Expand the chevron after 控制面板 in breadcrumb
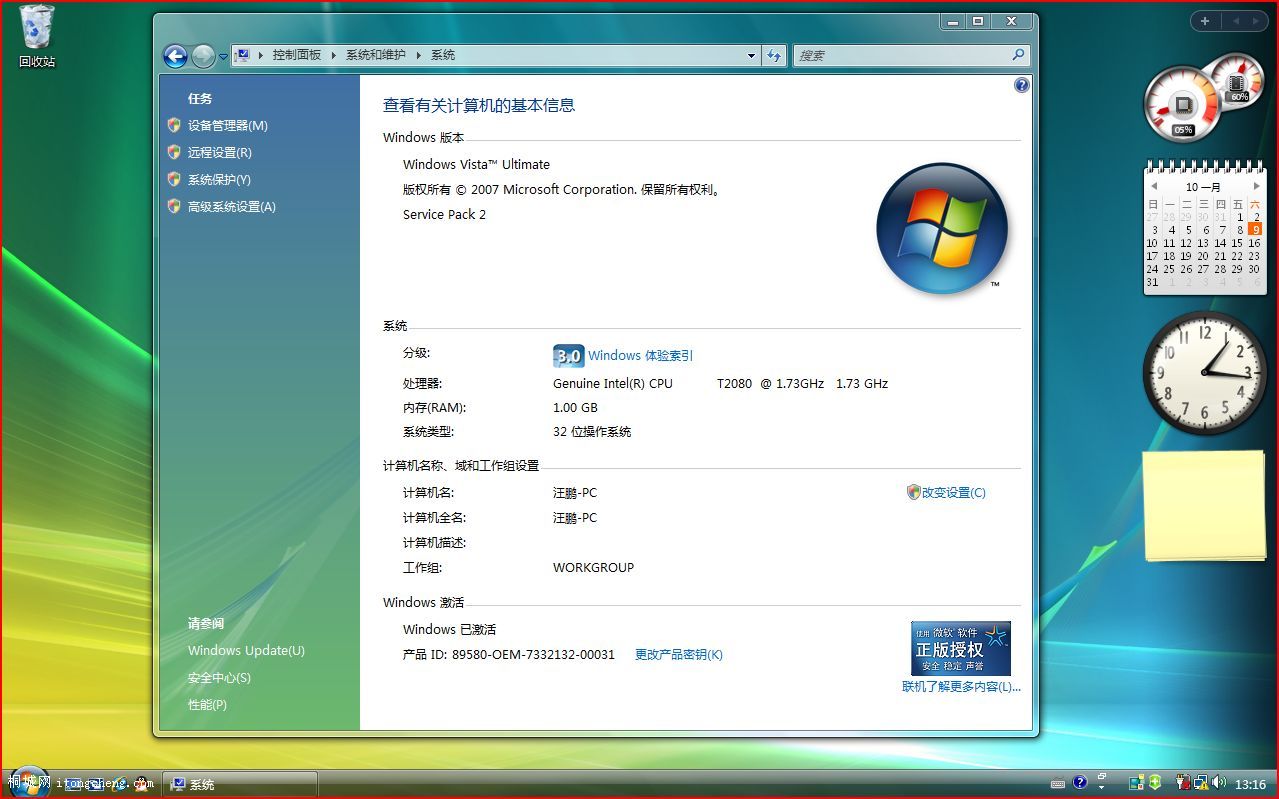Screen dimensions: 1279x799 click(x=334, y=56)
